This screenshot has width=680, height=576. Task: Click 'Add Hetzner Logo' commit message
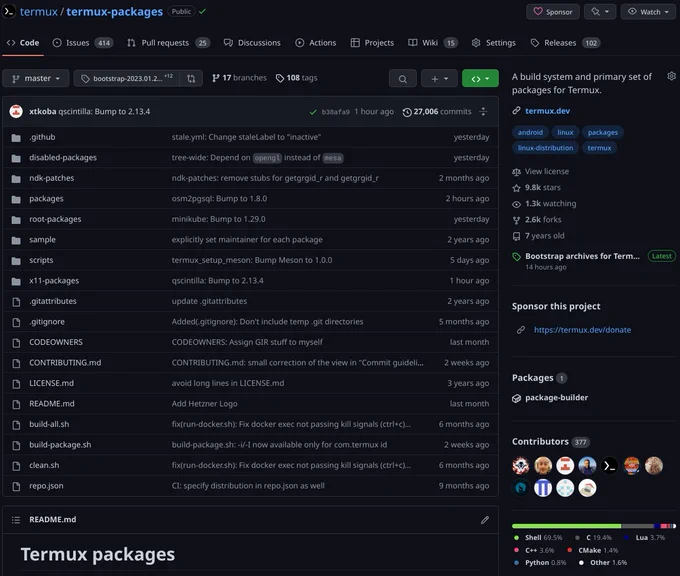204,404
